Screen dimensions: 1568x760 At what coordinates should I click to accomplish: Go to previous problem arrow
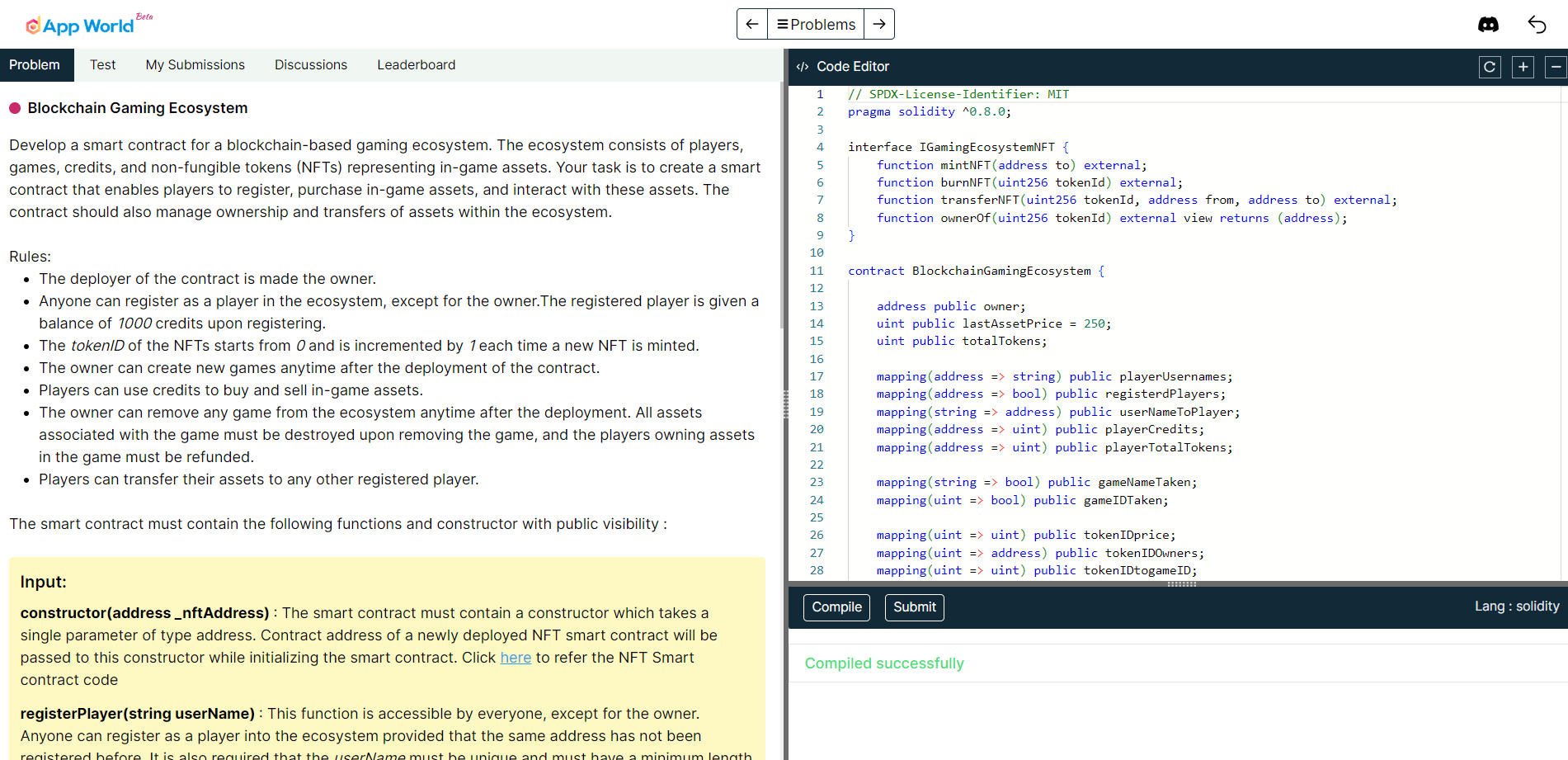coord(752,24)
